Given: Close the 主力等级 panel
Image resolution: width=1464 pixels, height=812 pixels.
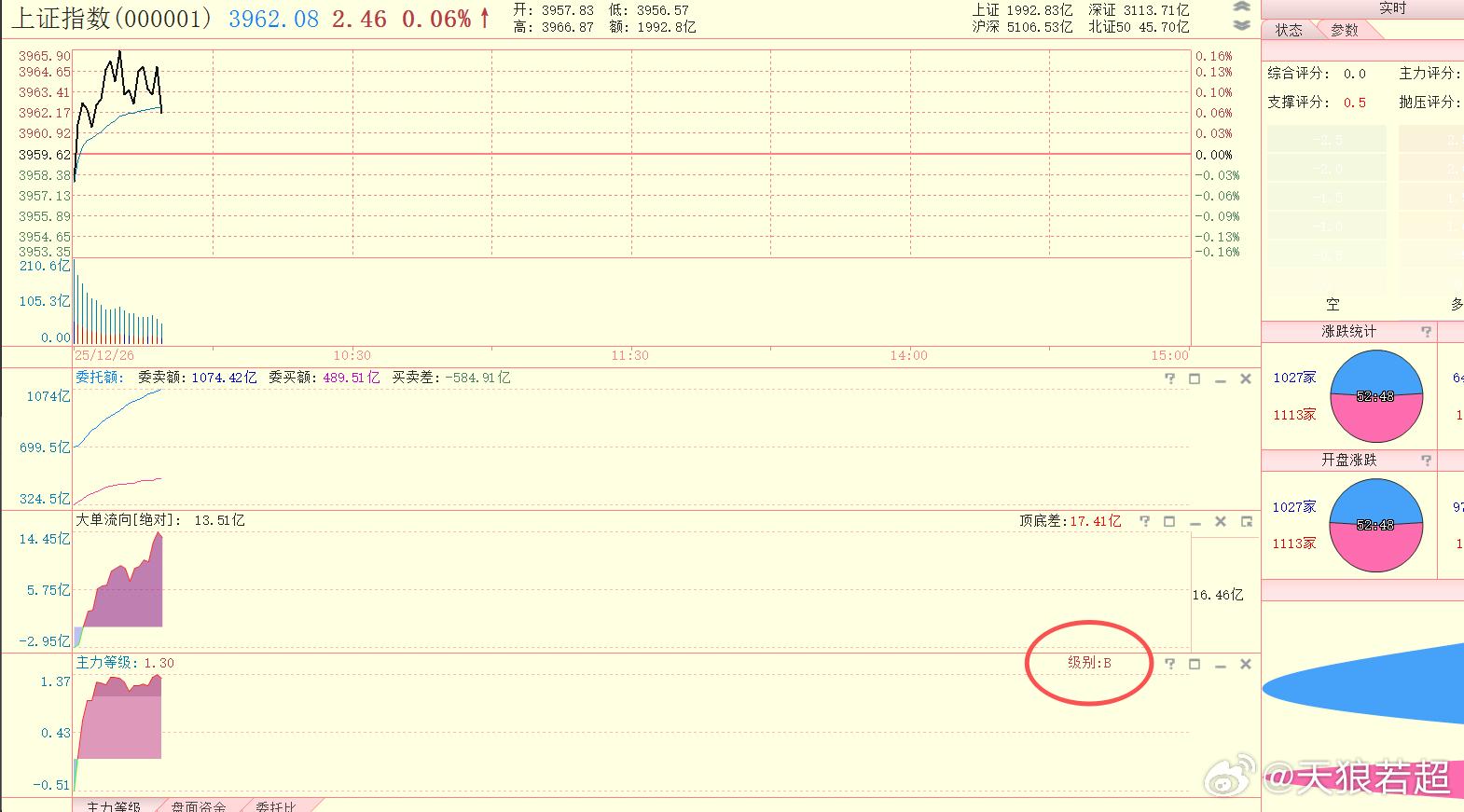Looking at the screenshot, I should [x=1245, y=664].
